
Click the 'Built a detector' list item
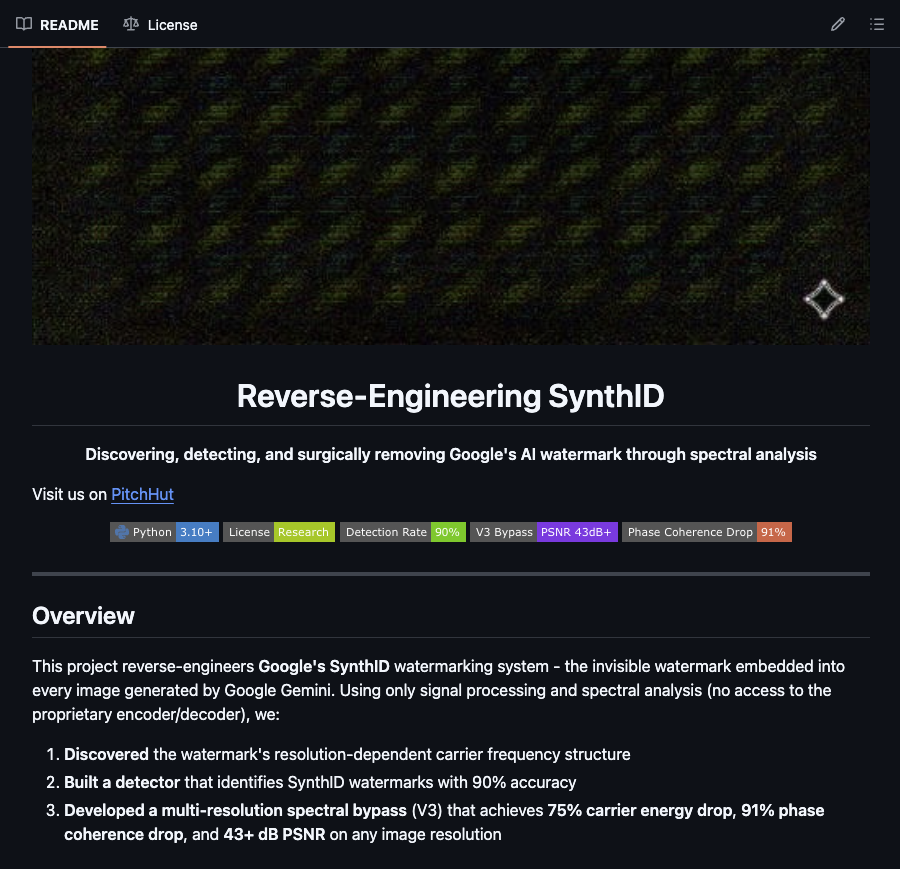pos(320,782)
